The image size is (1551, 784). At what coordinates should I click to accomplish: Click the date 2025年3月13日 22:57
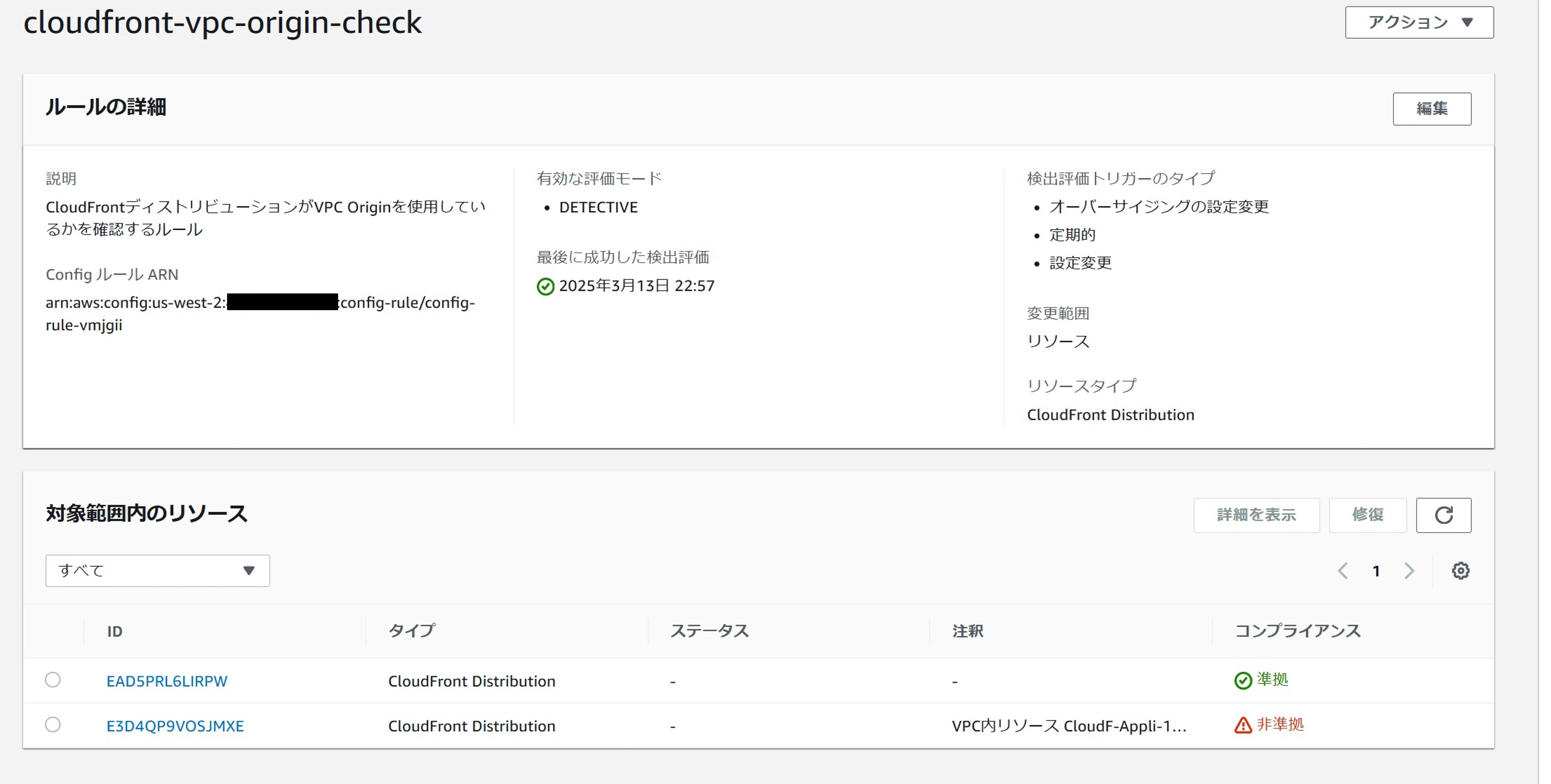point(636,286)
